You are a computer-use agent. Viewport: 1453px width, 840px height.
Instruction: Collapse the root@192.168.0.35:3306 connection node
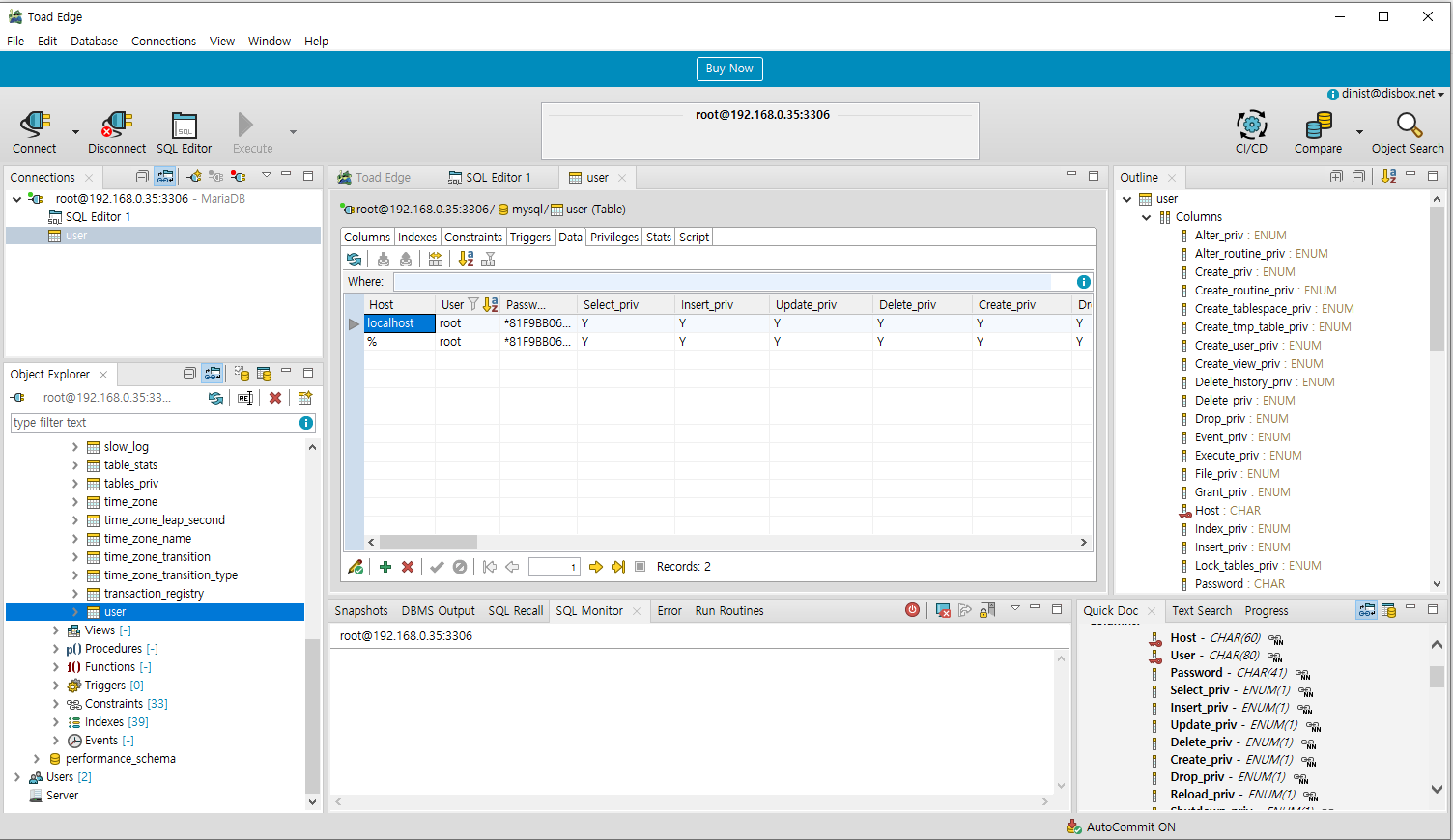(x=16, y=199)
